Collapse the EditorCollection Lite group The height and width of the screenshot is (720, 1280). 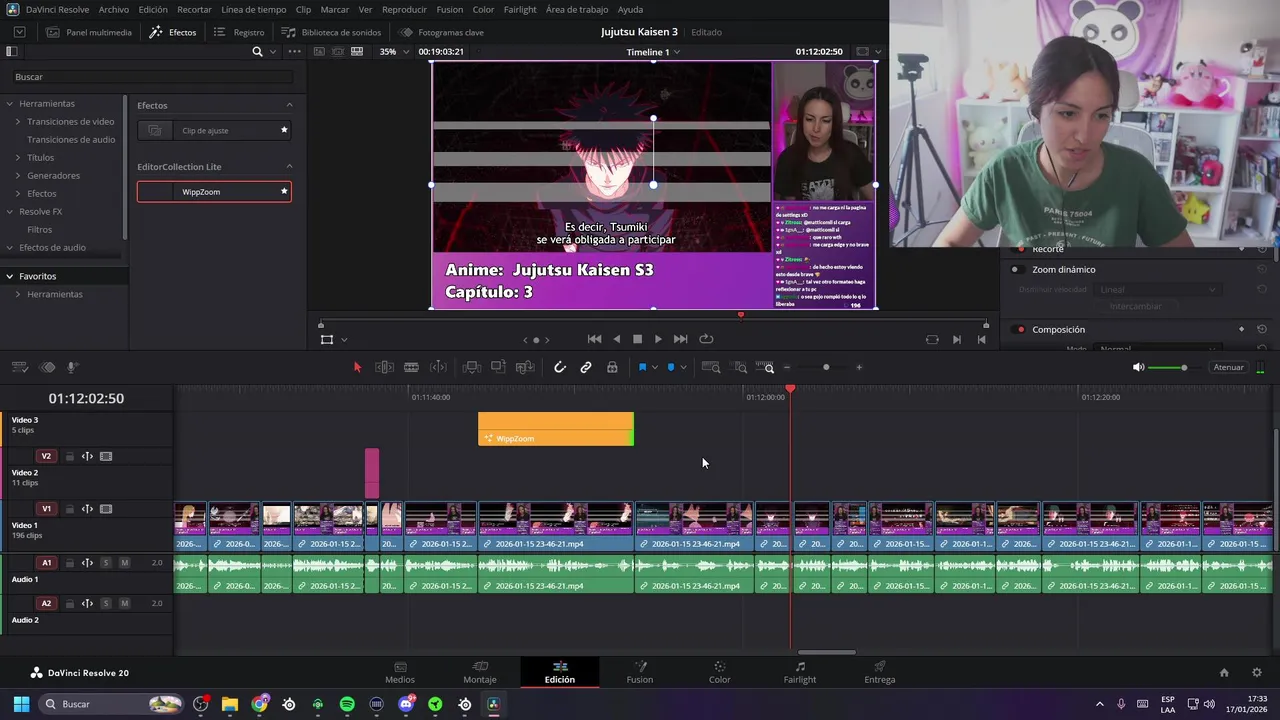pyautogui.click(x=290, y=166)
